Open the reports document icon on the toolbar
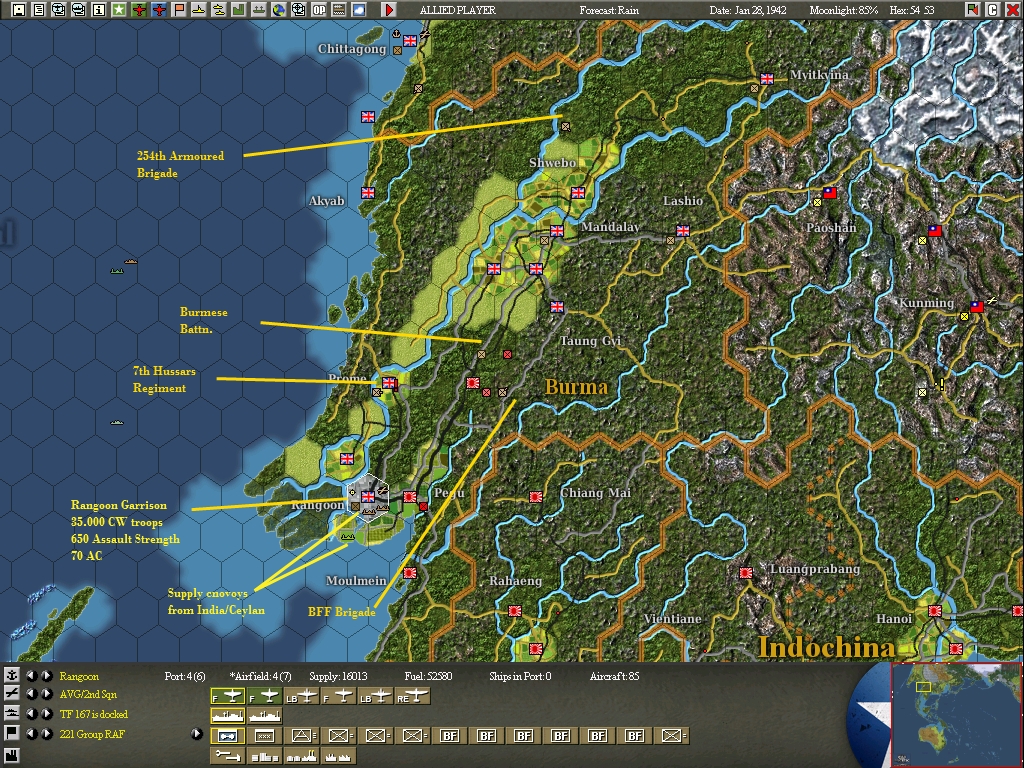The image size is (1024, 768). [39, 9]
